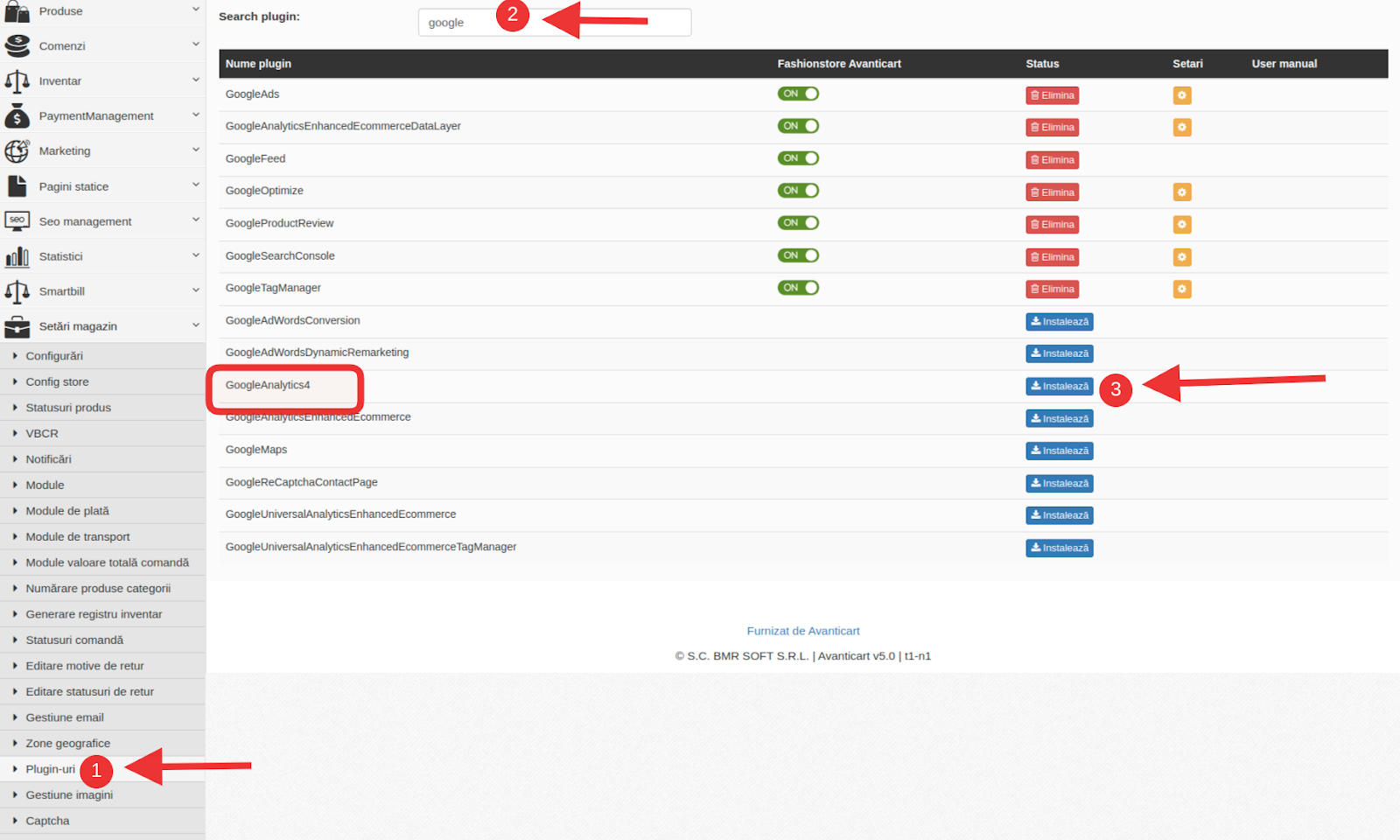Toggle GoogleProductReview plugin ON switch
Image resolution: width=1400 pixels, height=840 pixels.
(x=798, y=223)
